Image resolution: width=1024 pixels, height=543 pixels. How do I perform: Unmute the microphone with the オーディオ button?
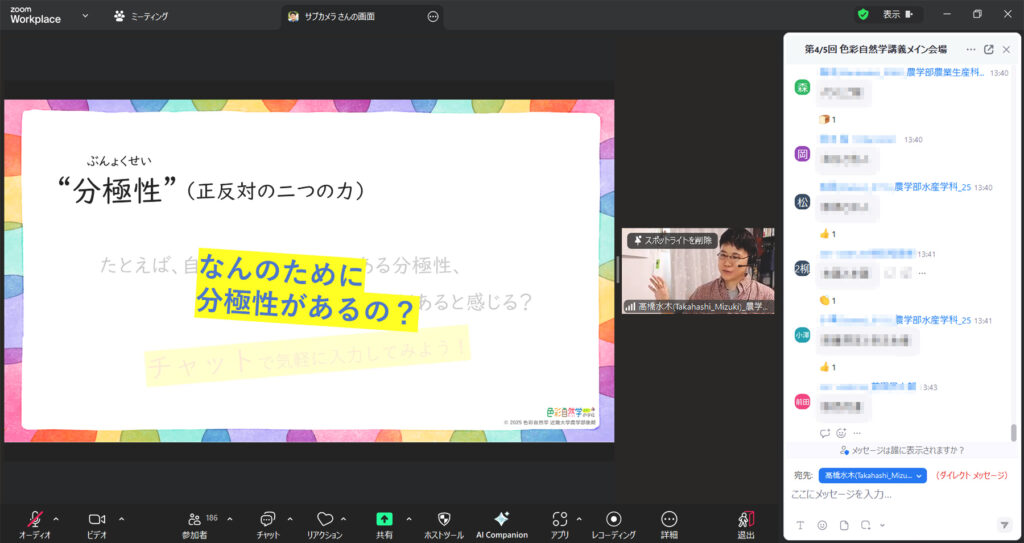point(34,520)
